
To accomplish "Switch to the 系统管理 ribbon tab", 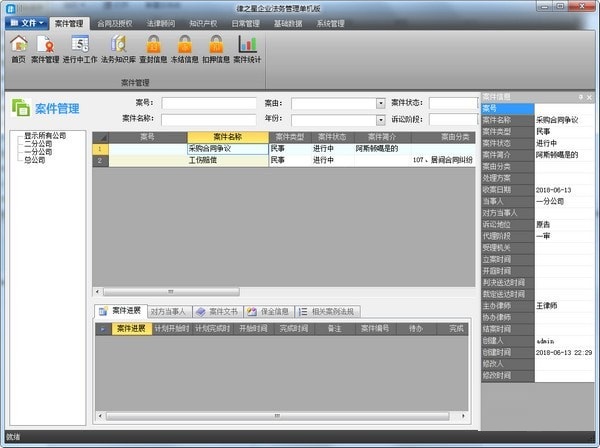I will pos(330,23).
